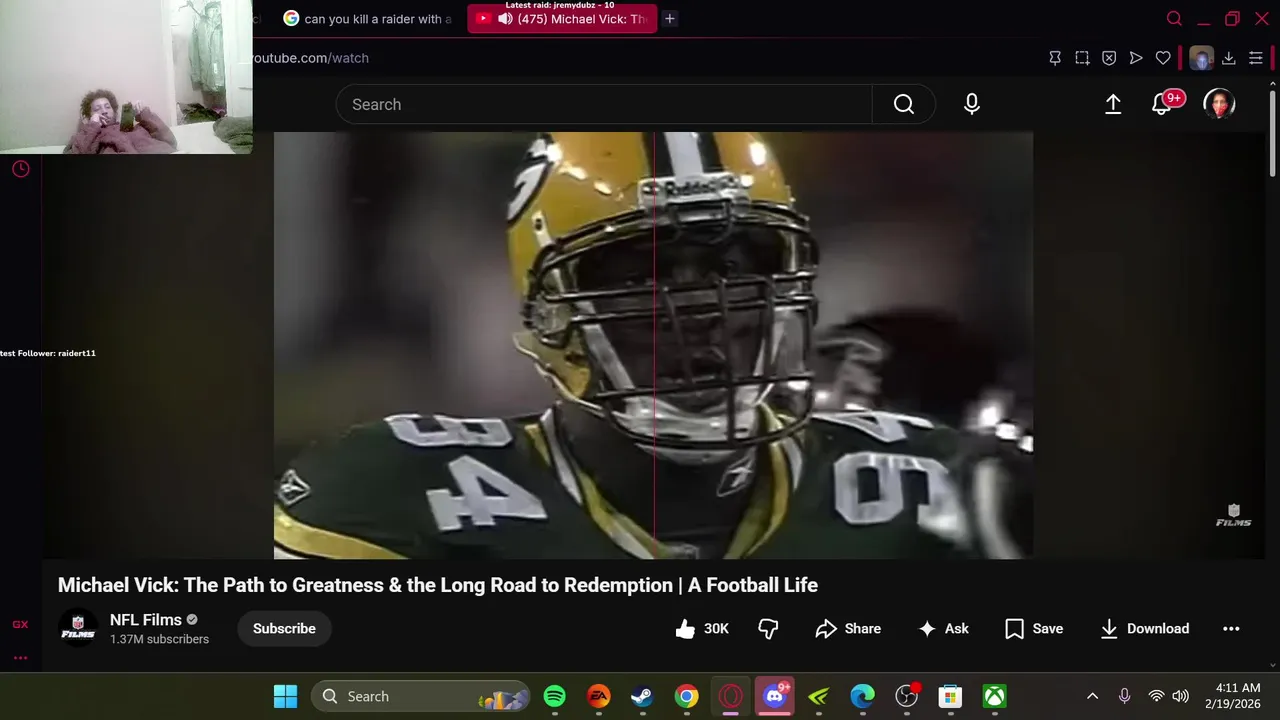The image size is (1280, 720).
Task: Open Opera flow send icon
Action: coord(1136,58)
